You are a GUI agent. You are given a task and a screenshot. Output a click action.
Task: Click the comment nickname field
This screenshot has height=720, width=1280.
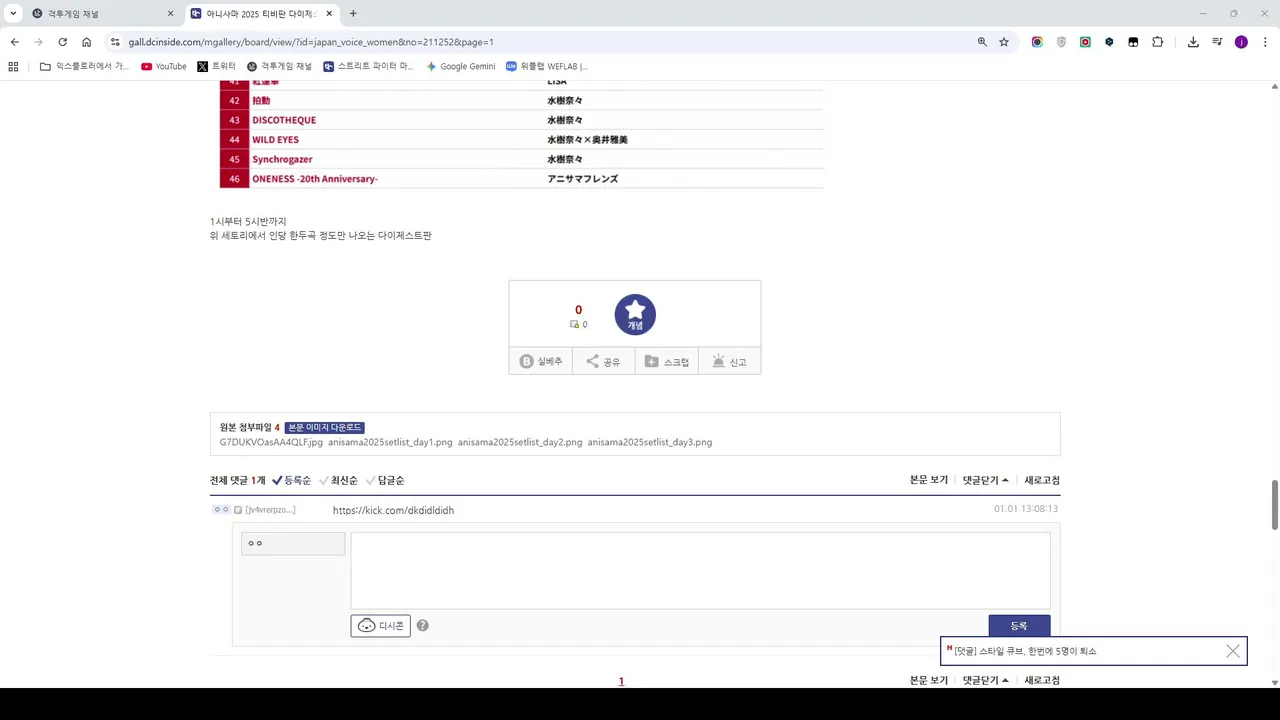(x=293, y=543)
